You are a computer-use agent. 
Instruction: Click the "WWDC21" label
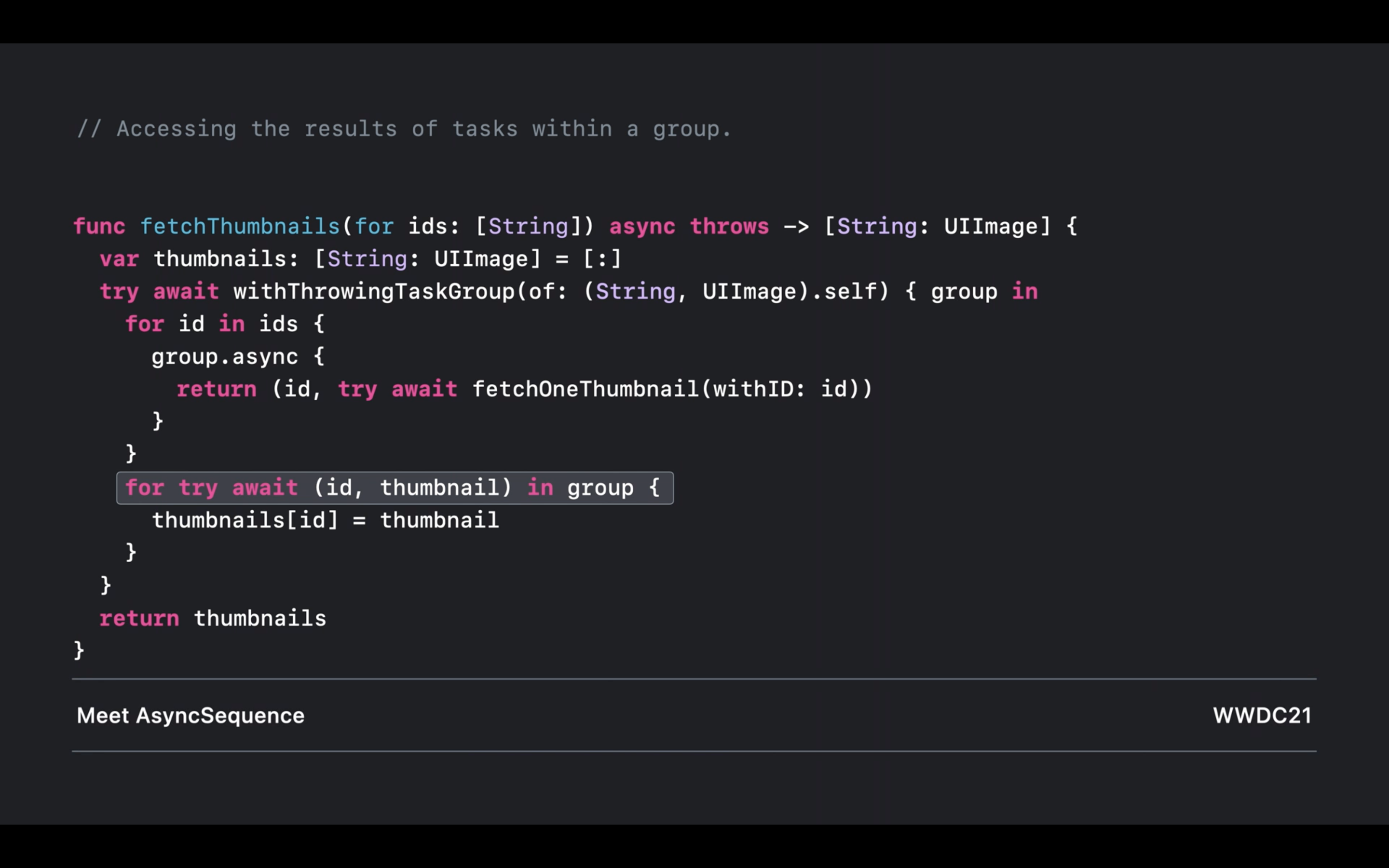tap(1262, 715)
